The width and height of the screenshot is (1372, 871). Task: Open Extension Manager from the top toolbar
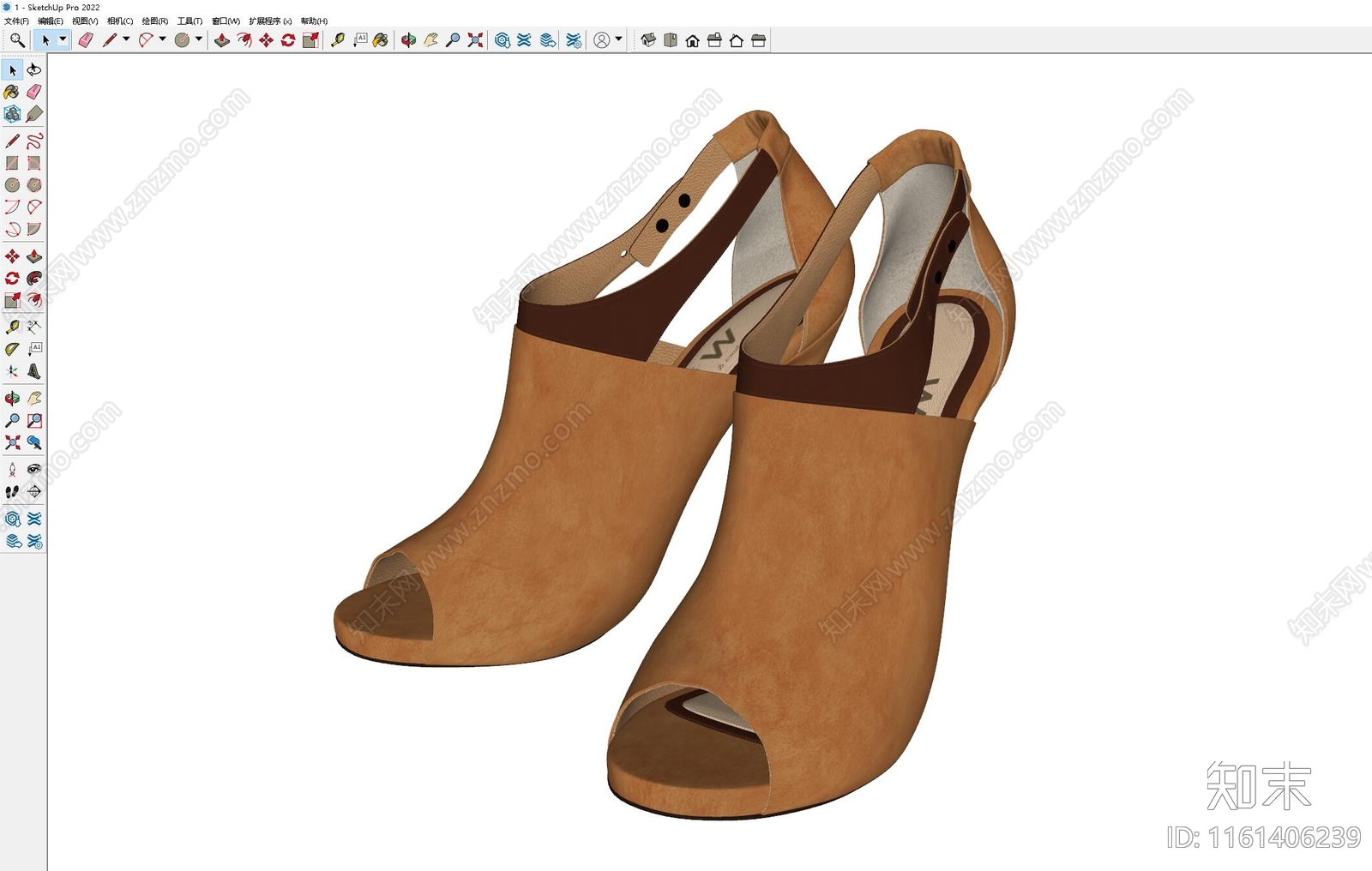pos(574,40)
